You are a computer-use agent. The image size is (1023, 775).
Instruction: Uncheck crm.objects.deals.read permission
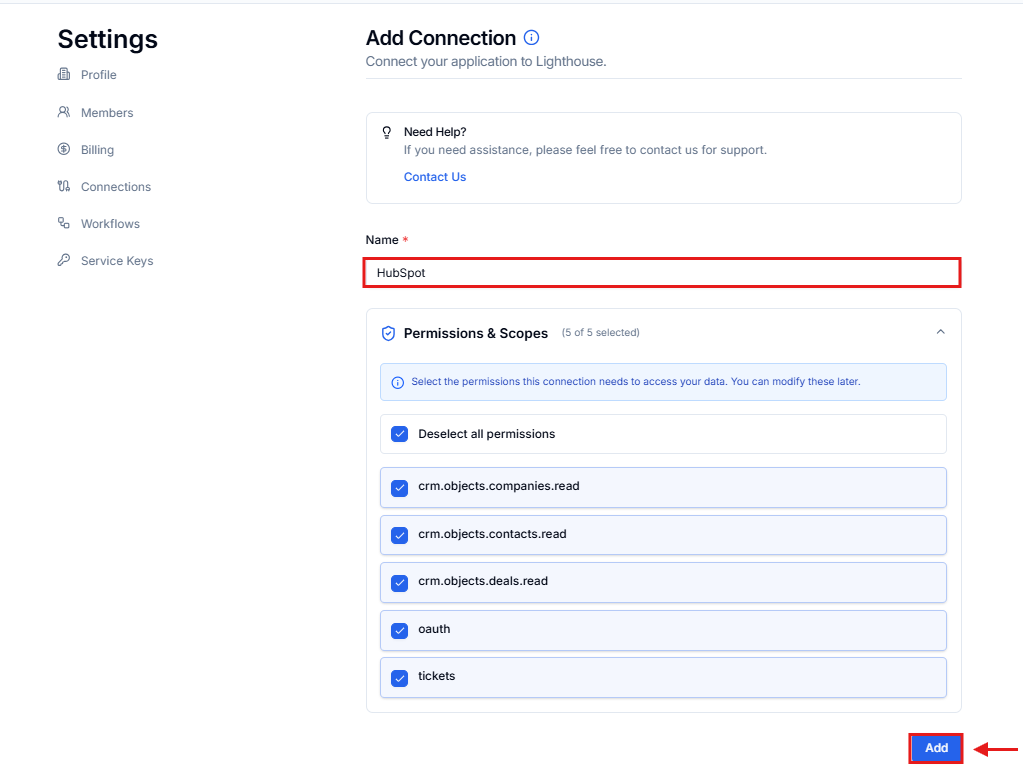pyautogui.click(x=399, y=583)
